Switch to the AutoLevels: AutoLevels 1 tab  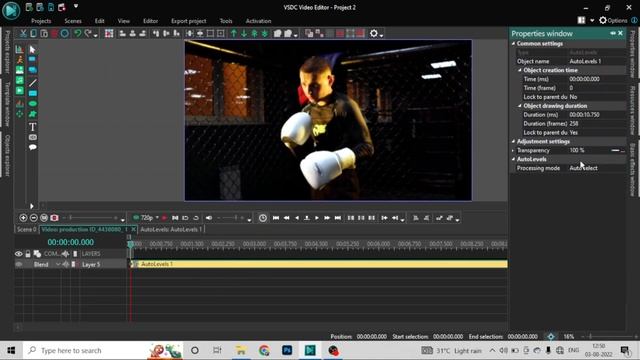coord(171,229)
